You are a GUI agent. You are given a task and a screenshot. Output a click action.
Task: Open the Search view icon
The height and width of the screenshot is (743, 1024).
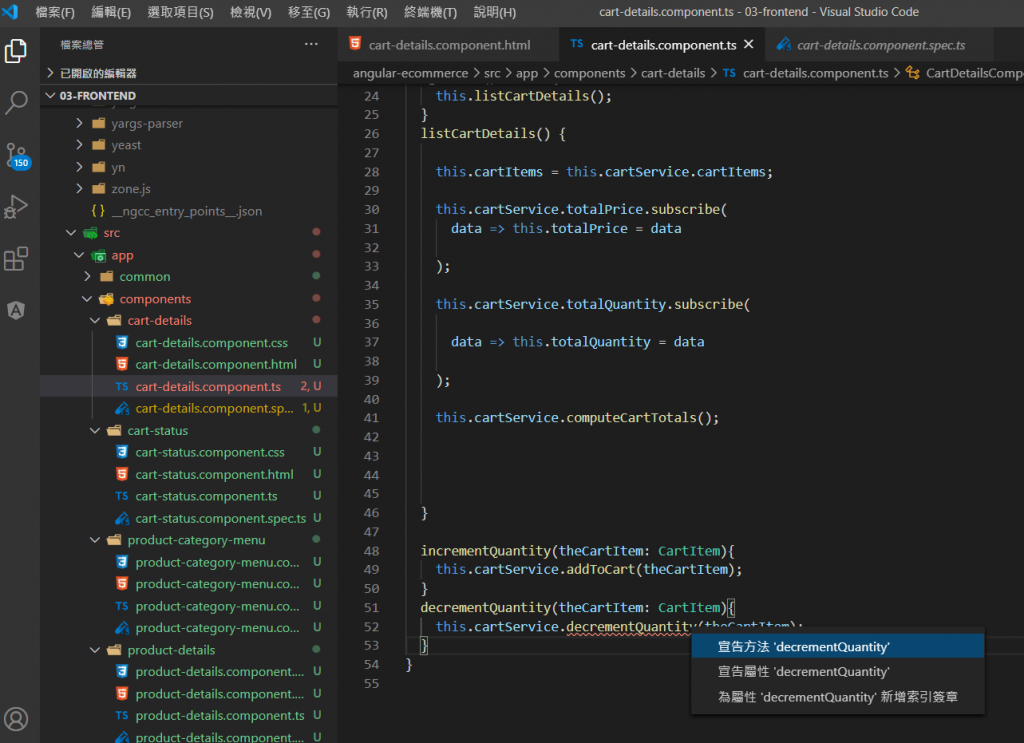(16, 103)
